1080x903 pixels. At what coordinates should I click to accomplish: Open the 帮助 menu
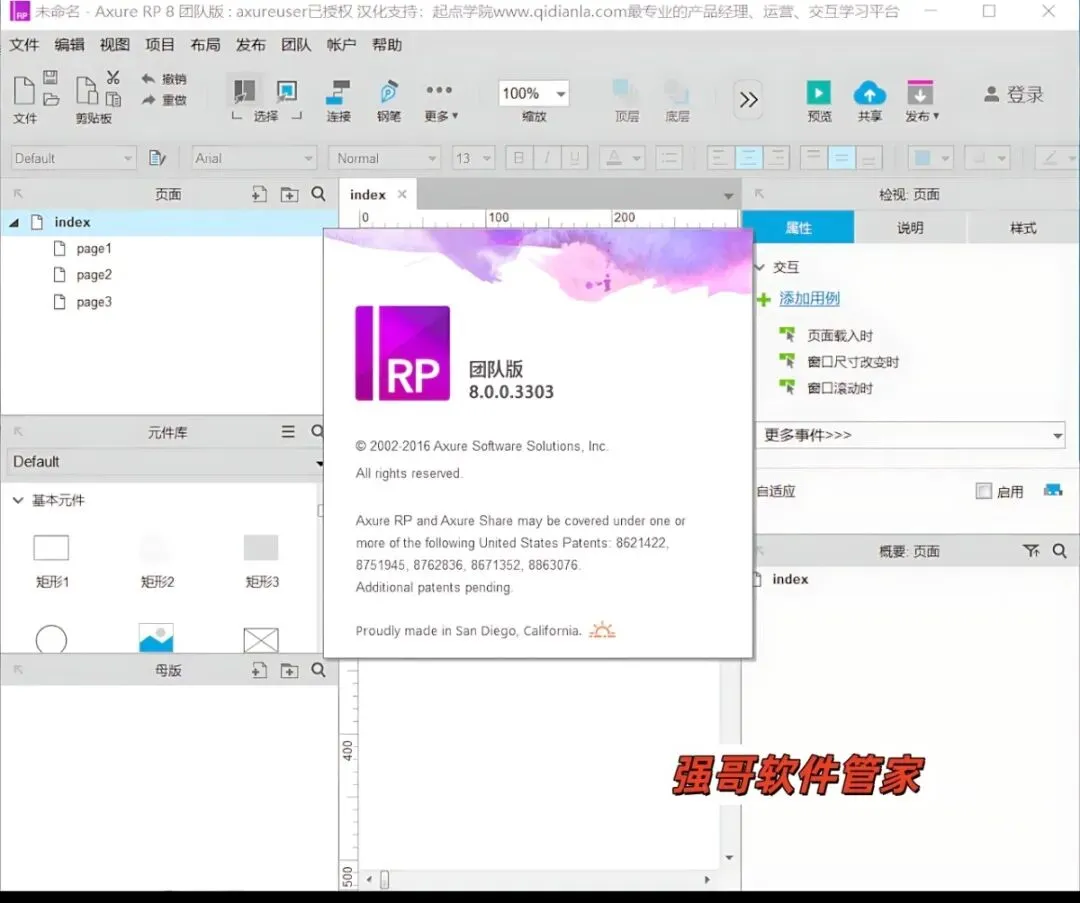[x=387, y=45]
